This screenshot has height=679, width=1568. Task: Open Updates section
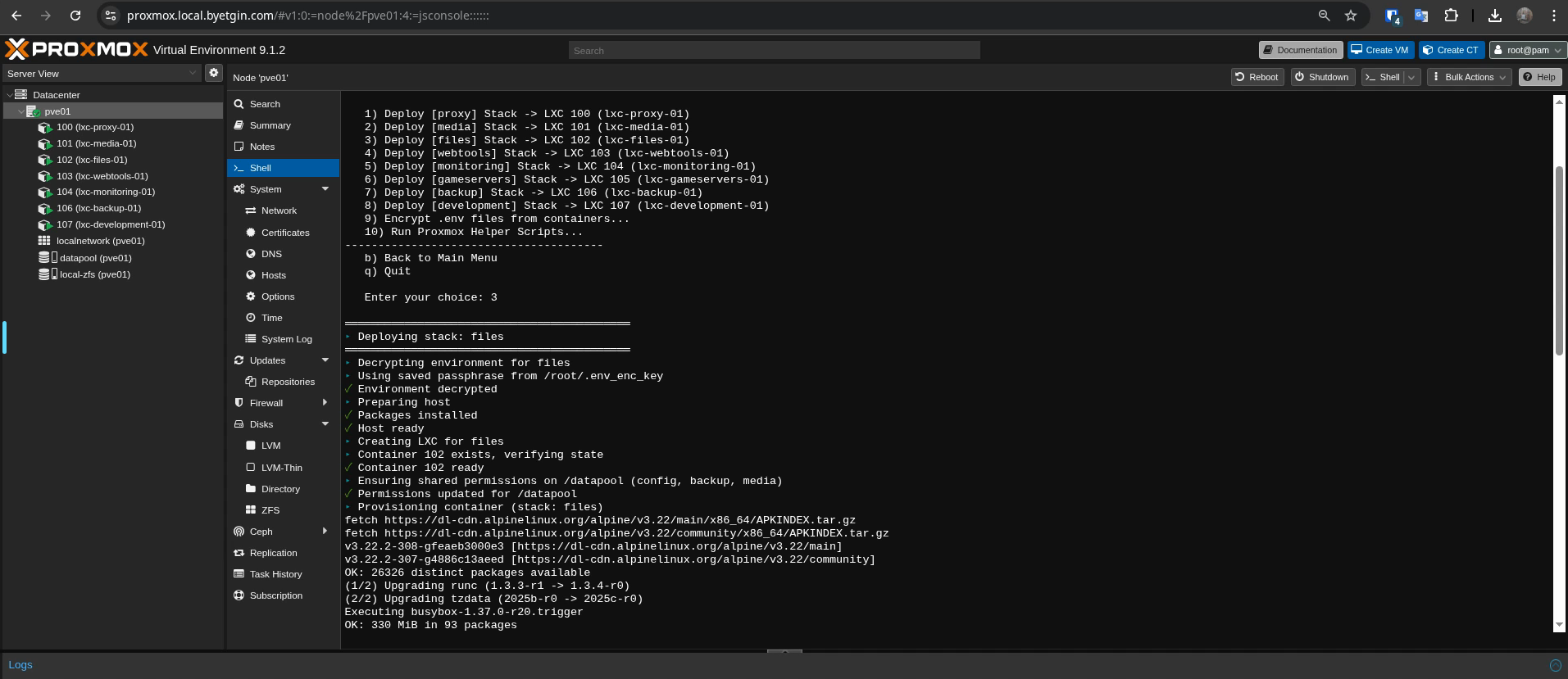267,360
